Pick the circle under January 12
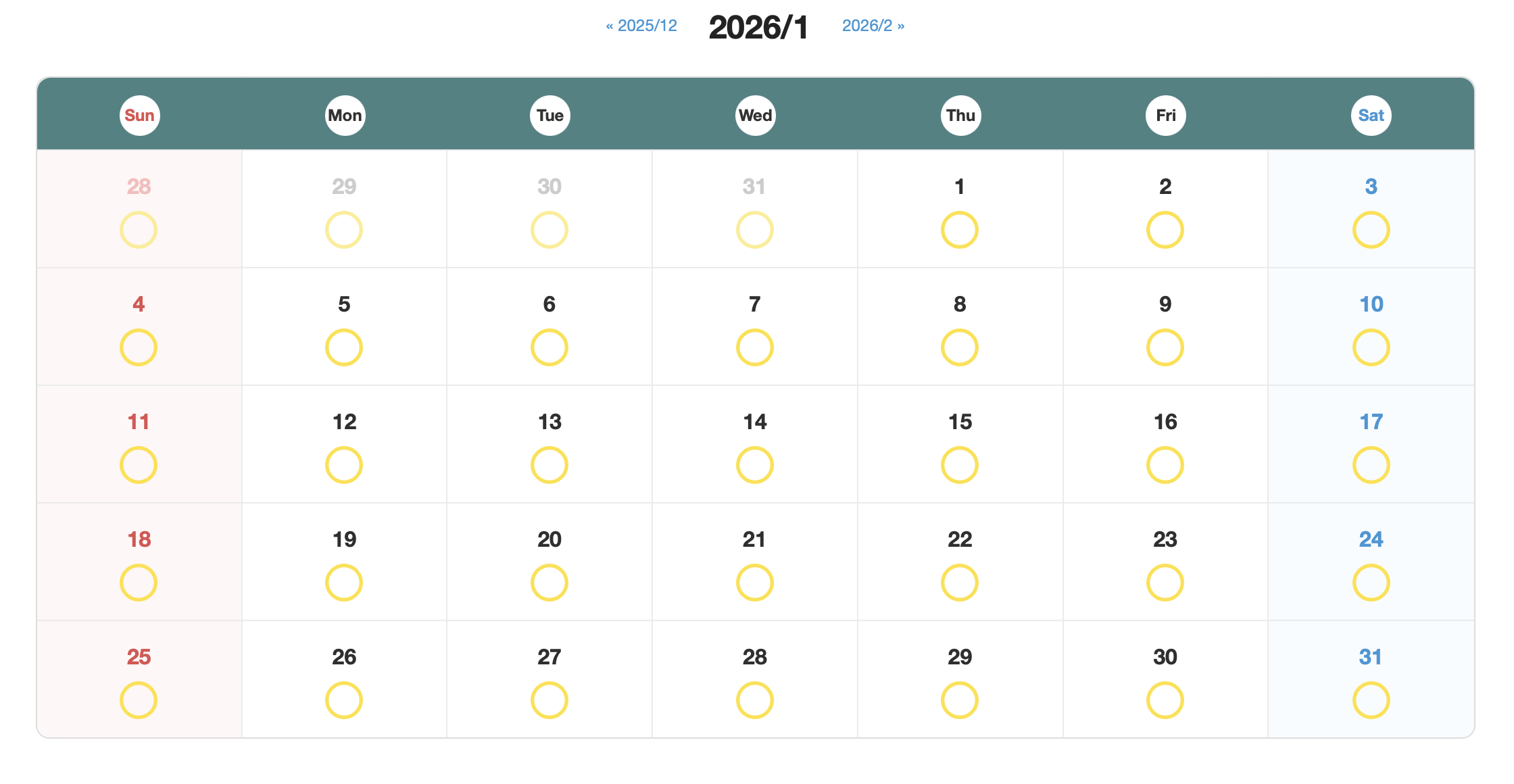The height and width of the screenshot is (784, 1514). point(344,465)
